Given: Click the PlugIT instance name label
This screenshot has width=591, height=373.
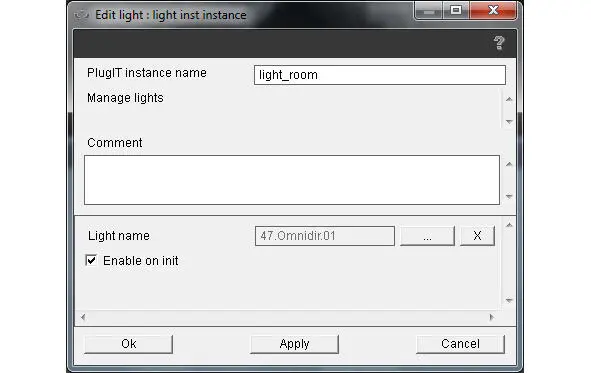Looking at the screenshot, I should point(147,73).
